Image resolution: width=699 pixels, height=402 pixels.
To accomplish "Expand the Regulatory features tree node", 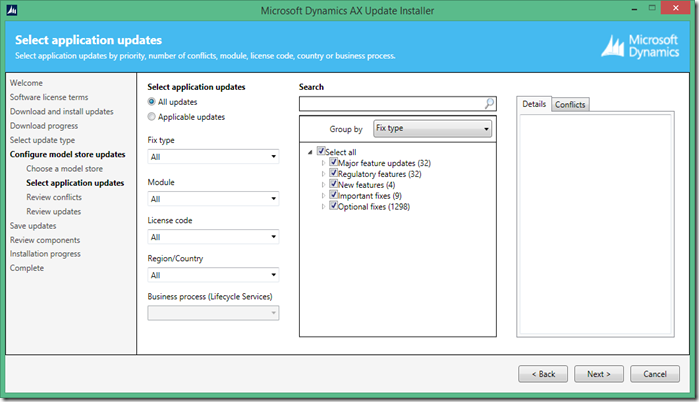I will tap(323, 174).
